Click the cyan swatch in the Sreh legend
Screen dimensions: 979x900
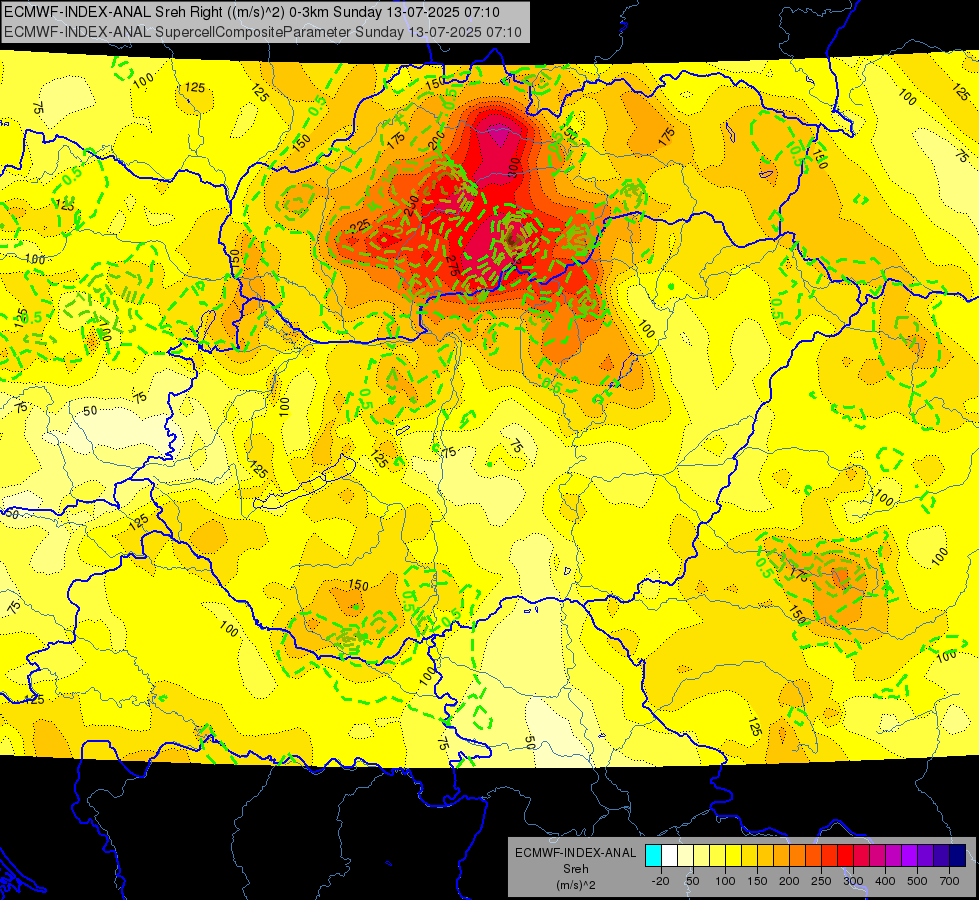click(x=653, y=855)
